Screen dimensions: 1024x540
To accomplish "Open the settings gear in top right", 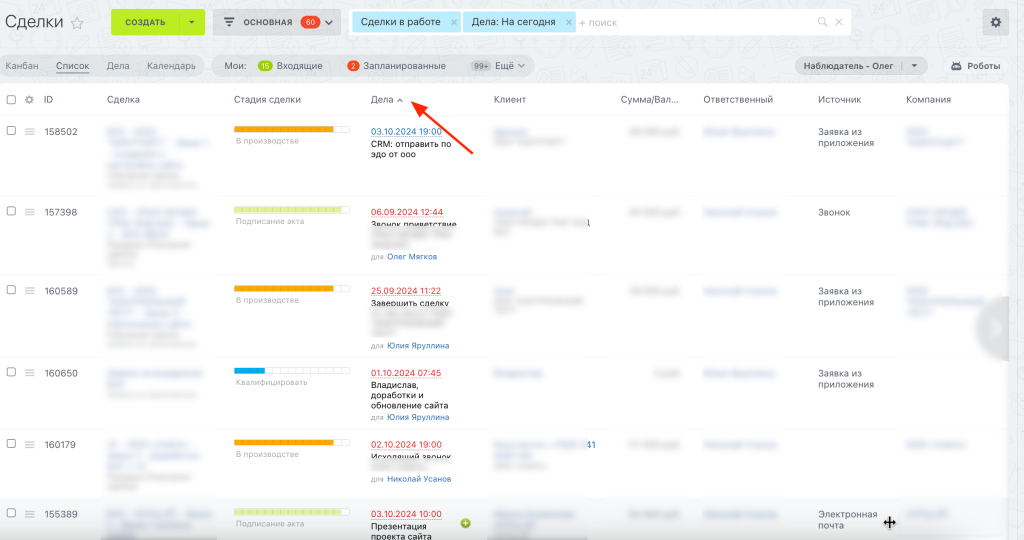I will pyautogui.click(x=995, y=22).
